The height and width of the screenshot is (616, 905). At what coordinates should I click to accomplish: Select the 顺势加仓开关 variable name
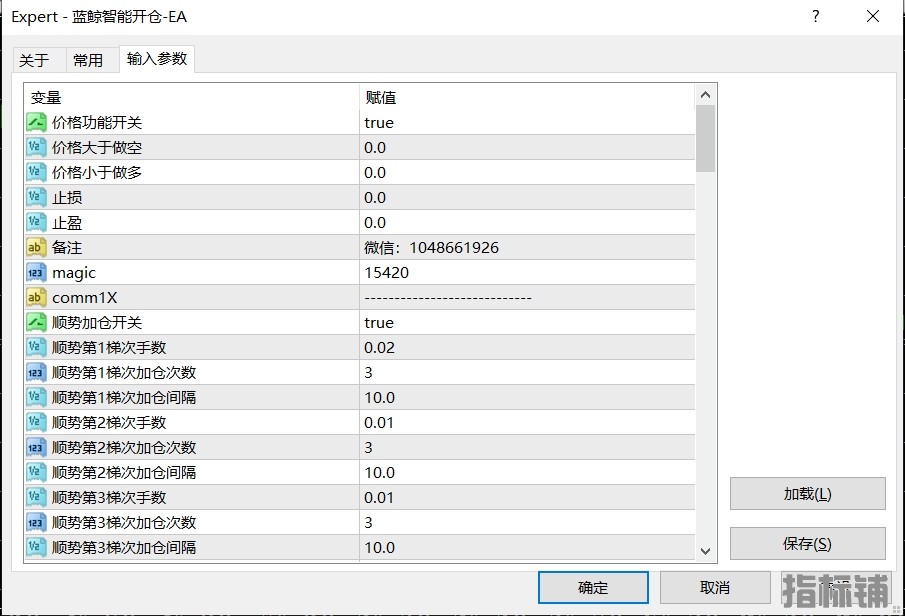pyautogui.click(x=97, y=322)
